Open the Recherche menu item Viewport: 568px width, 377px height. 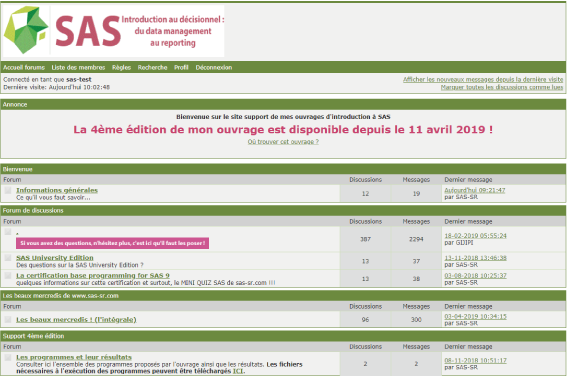[x=153, y=67]
